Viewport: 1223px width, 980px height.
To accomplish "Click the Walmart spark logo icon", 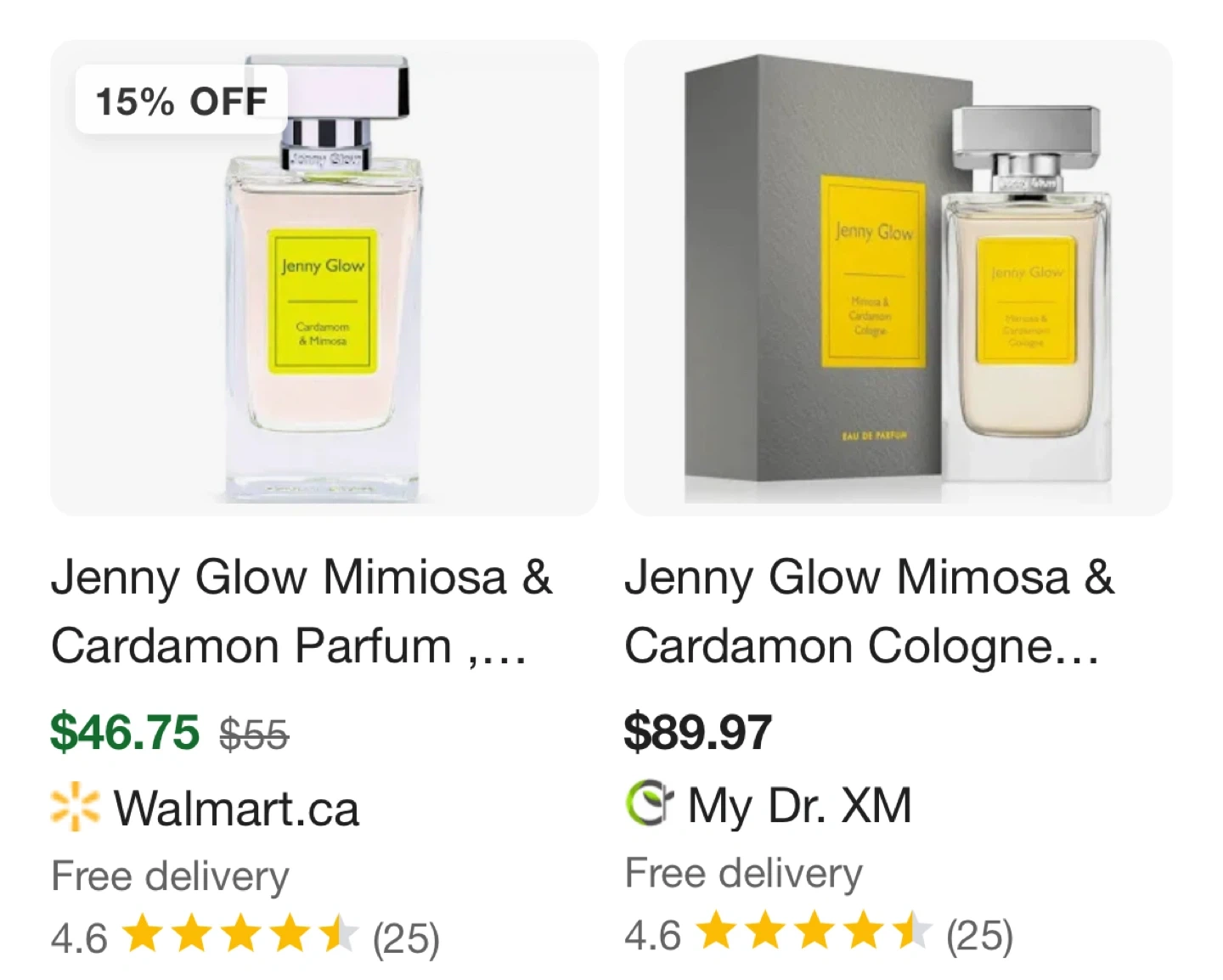I will click(x=75, y=806).
